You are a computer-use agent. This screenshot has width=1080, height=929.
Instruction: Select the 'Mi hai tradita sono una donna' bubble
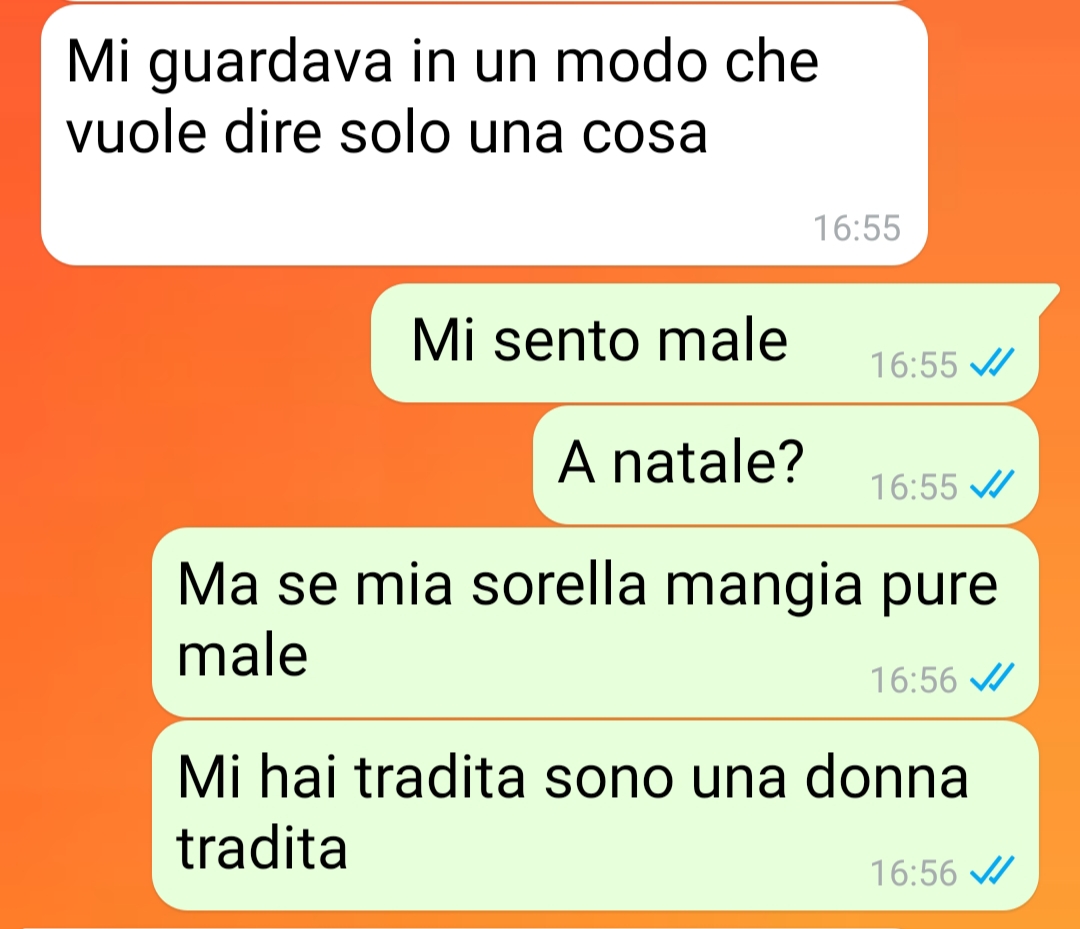595,815
